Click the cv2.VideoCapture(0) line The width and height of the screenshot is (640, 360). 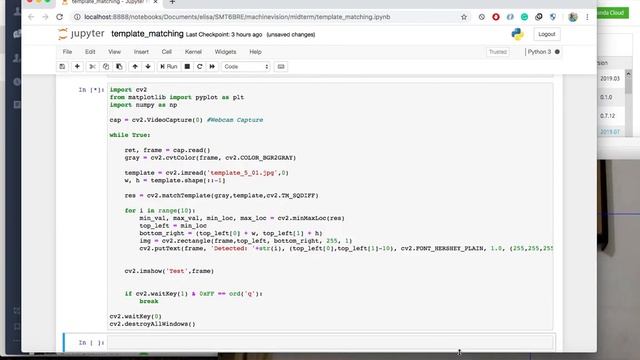pyautogui.click(x=186, y=120)
